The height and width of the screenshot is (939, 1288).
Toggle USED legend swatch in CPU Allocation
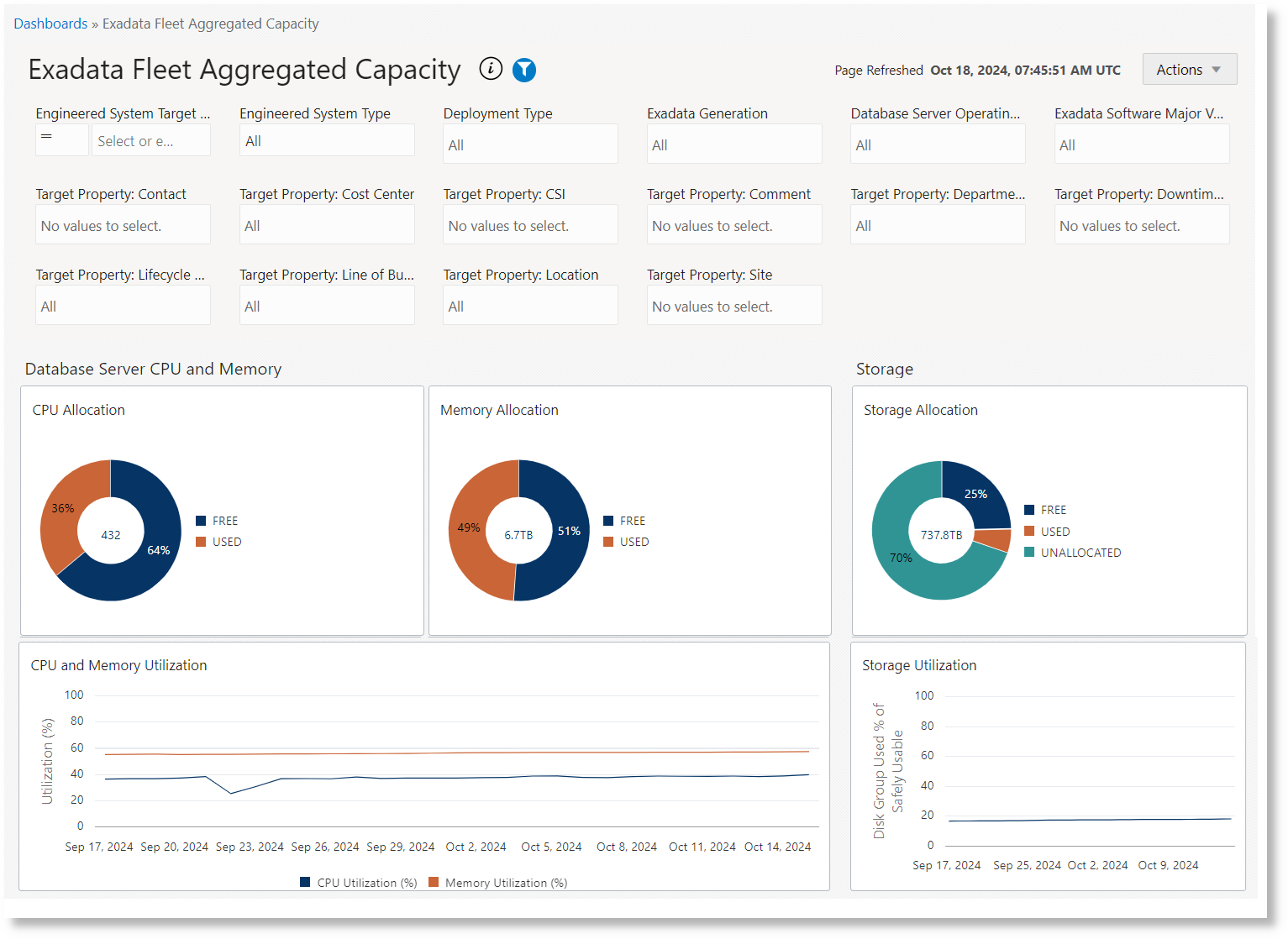(201, 542)
